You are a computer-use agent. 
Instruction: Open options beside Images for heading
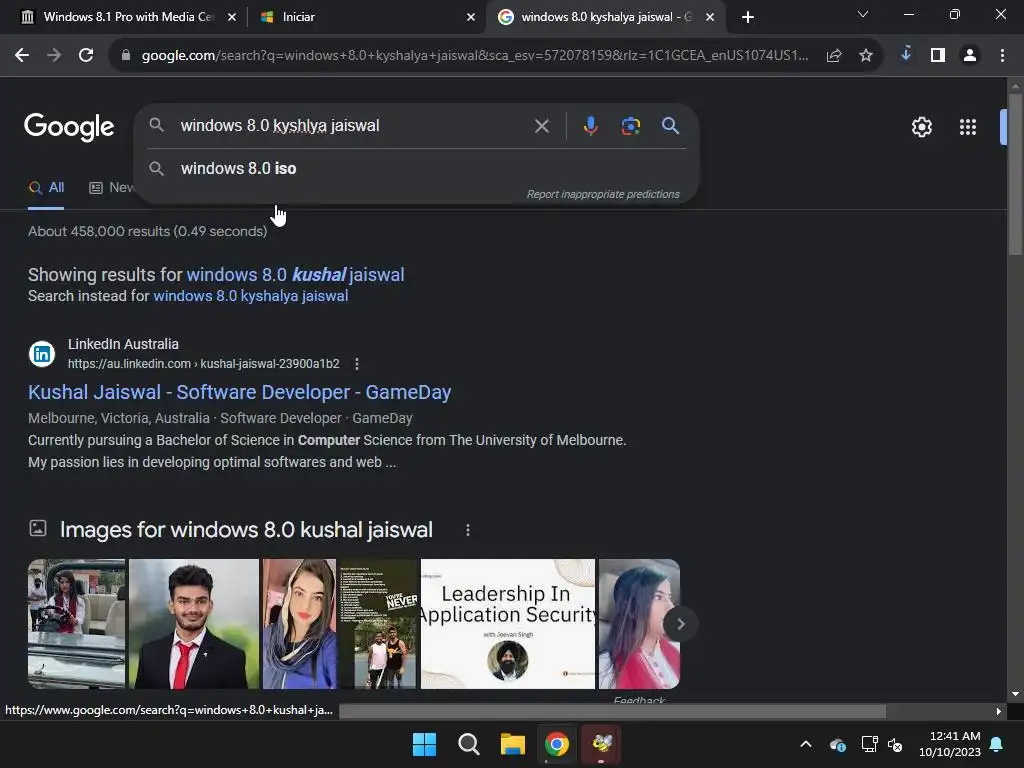click(468, 530)
